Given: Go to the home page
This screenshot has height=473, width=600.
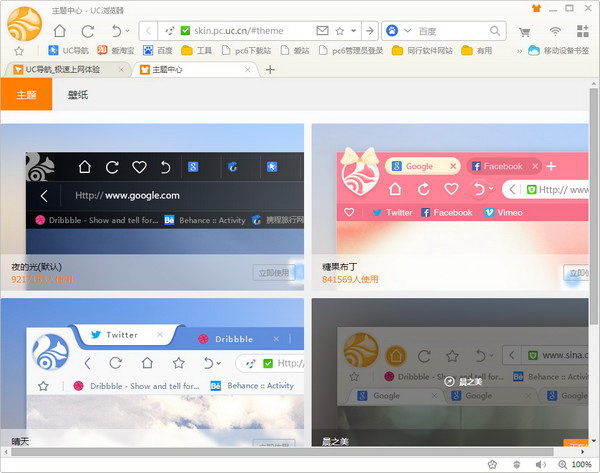Looking at the screenshot, I should pos(61,31).
